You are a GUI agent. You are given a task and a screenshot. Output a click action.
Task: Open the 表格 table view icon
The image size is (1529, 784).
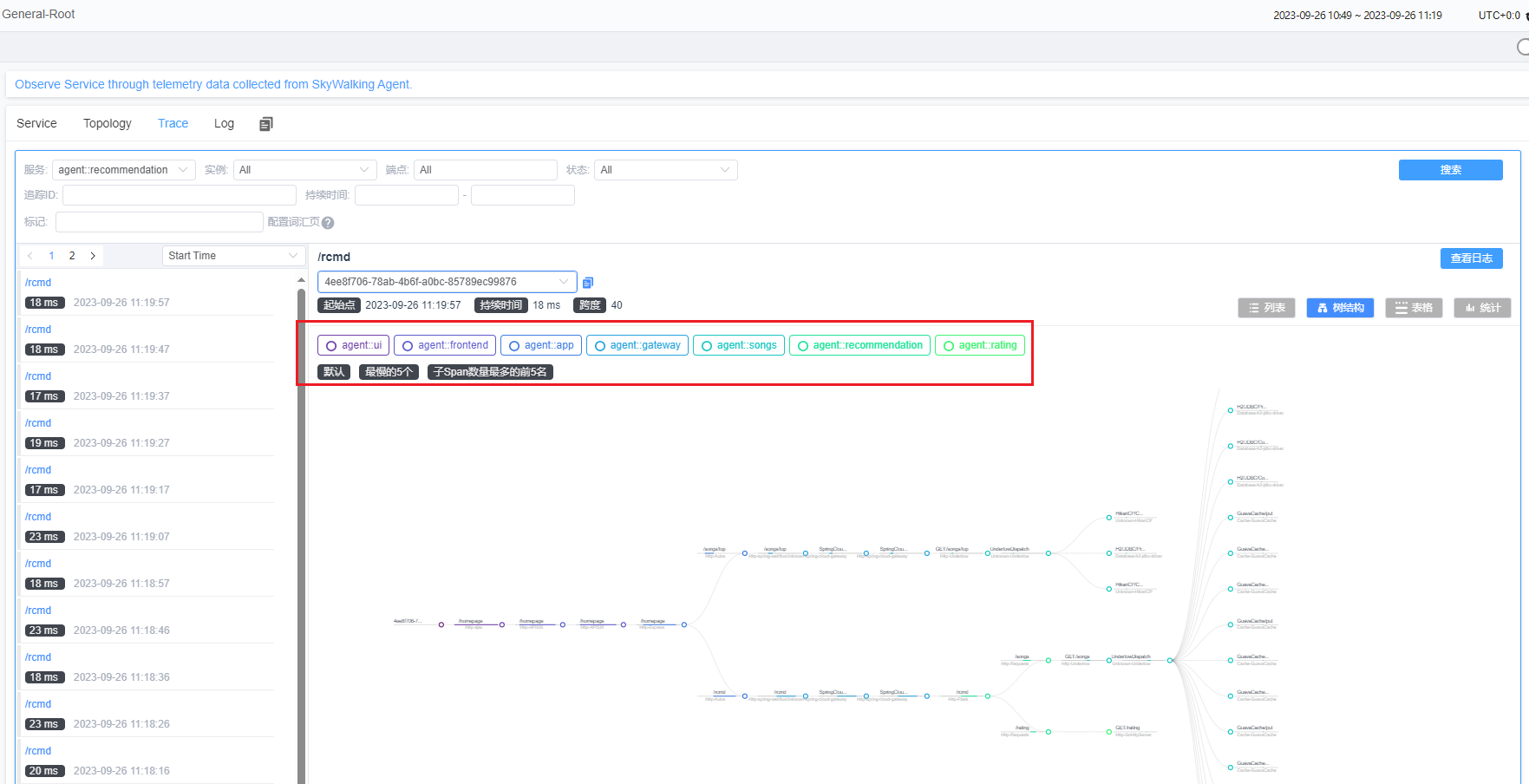(x=1413, y=307)
